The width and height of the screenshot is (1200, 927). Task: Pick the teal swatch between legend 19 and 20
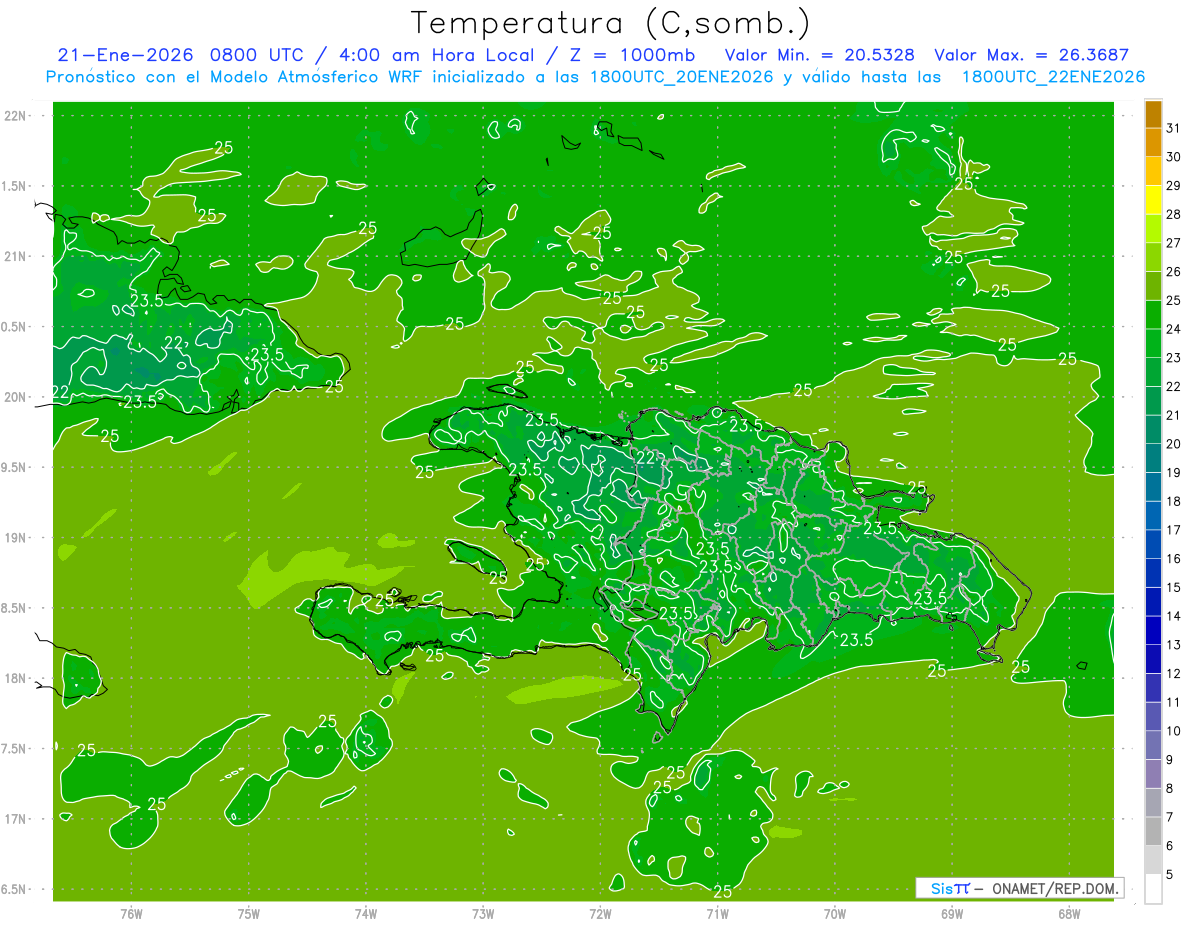(1153, 458)
